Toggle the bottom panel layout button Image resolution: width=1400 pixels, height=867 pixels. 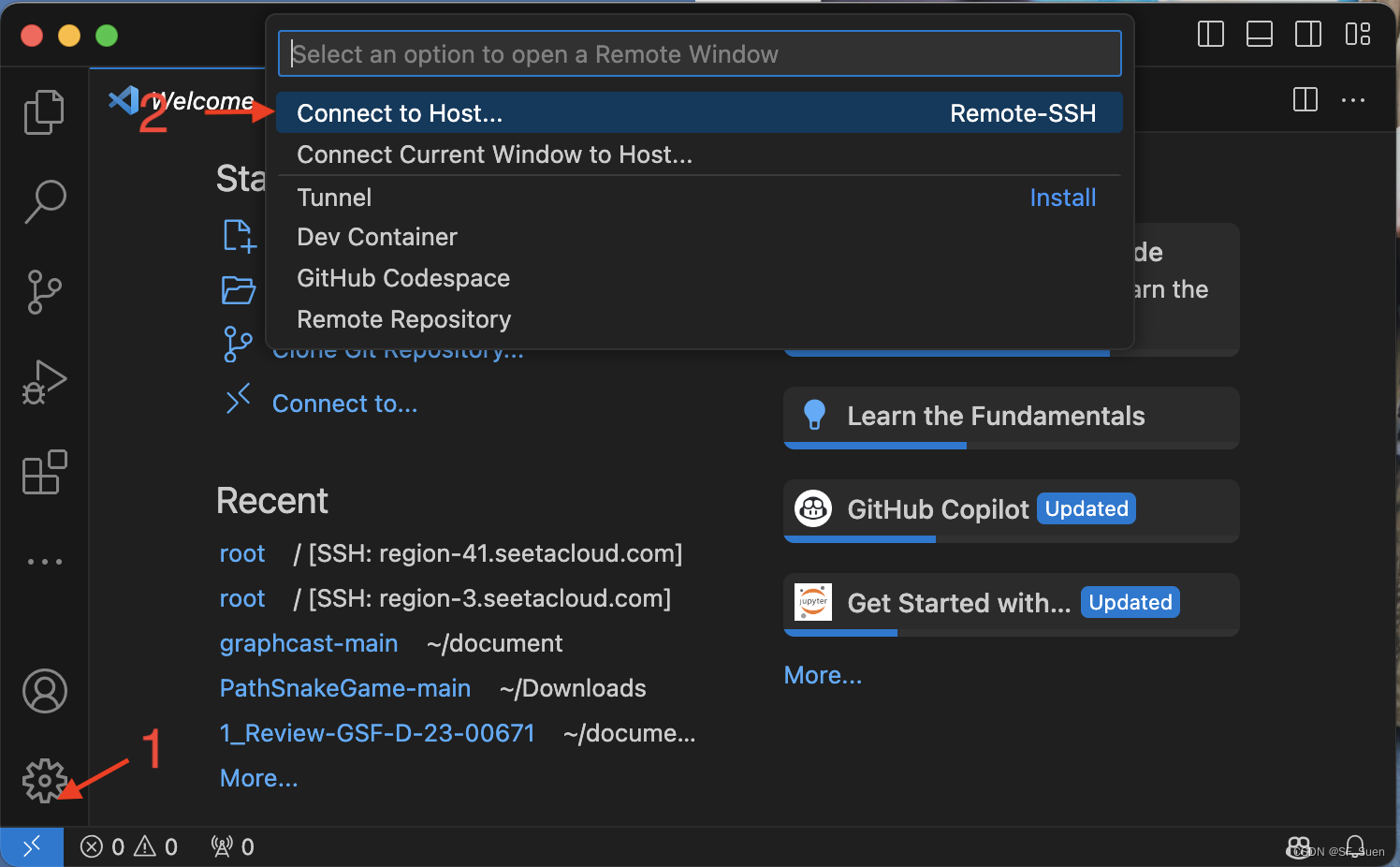click(x=1260, y=35)
